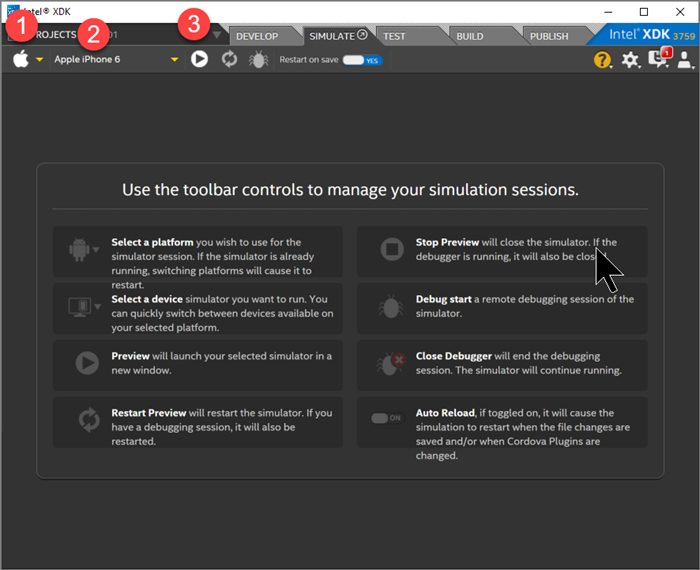700x570 pixels.
Task: Open the help question mark menu
Action: pyautogui.click(x=602, y=59)
